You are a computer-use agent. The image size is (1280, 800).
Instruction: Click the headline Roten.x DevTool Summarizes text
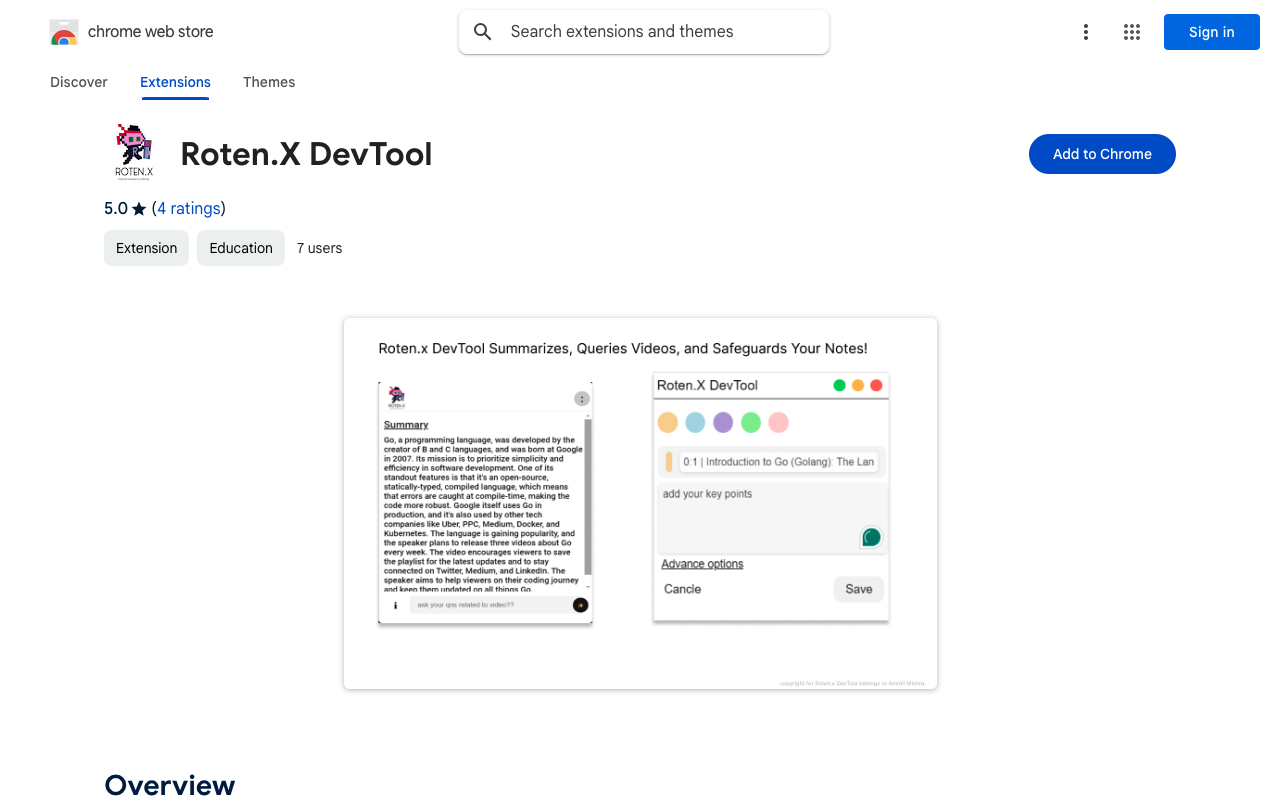point(623,349)
